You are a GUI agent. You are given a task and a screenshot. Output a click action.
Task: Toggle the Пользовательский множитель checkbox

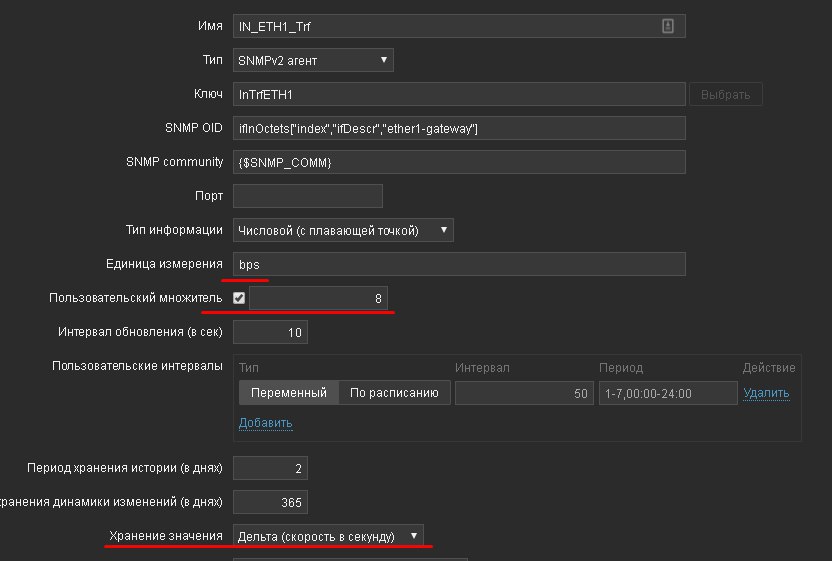click(239, 298)
